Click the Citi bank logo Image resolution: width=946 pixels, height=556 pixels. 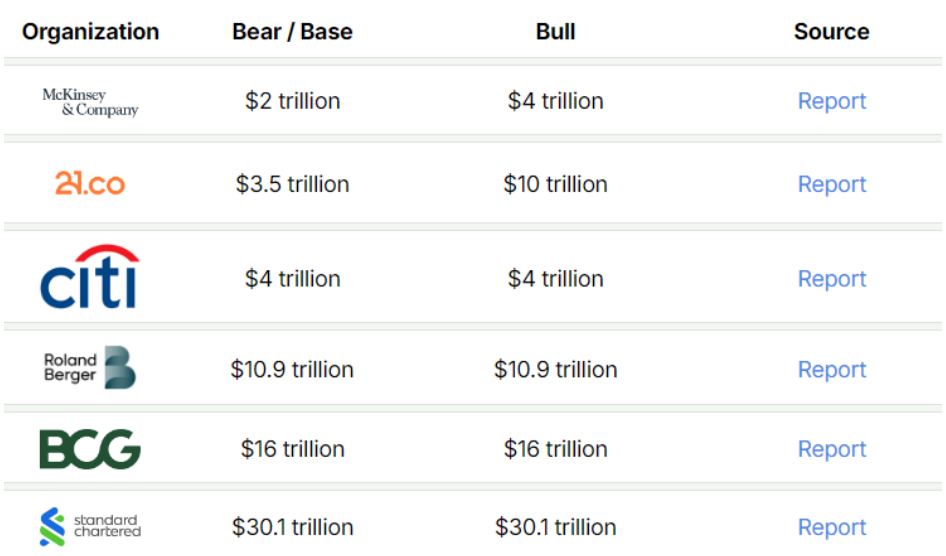[x=90, y=277]
